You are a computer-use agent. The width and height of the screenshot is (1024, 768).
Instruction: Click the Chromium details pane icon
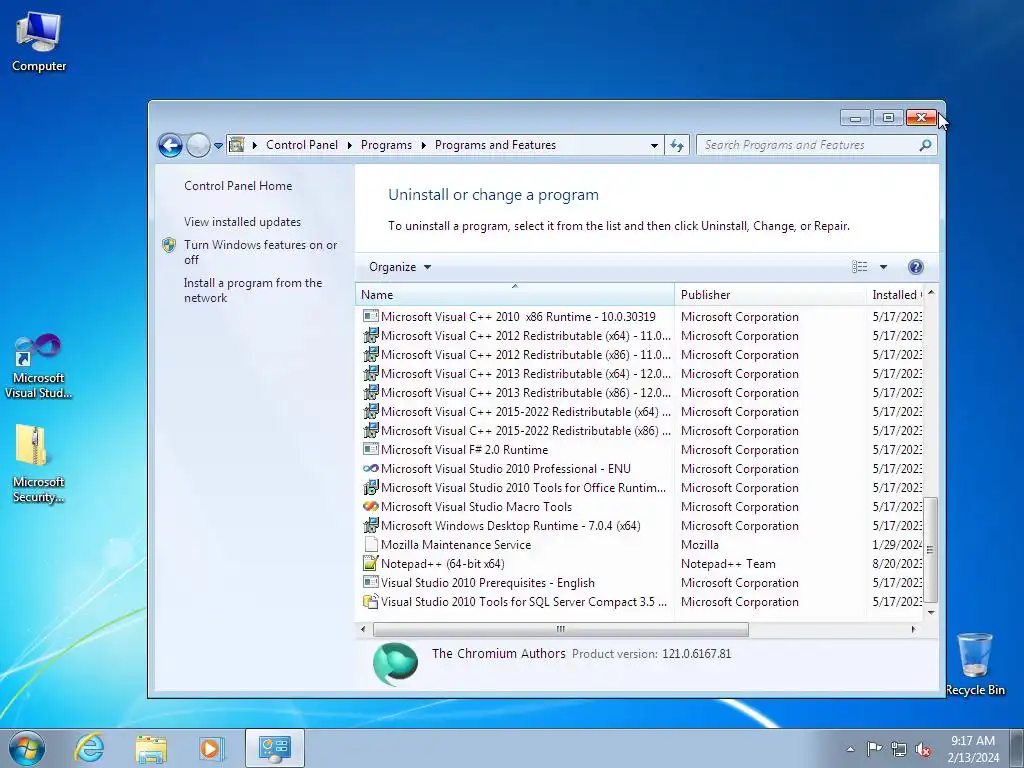point(395,664)
